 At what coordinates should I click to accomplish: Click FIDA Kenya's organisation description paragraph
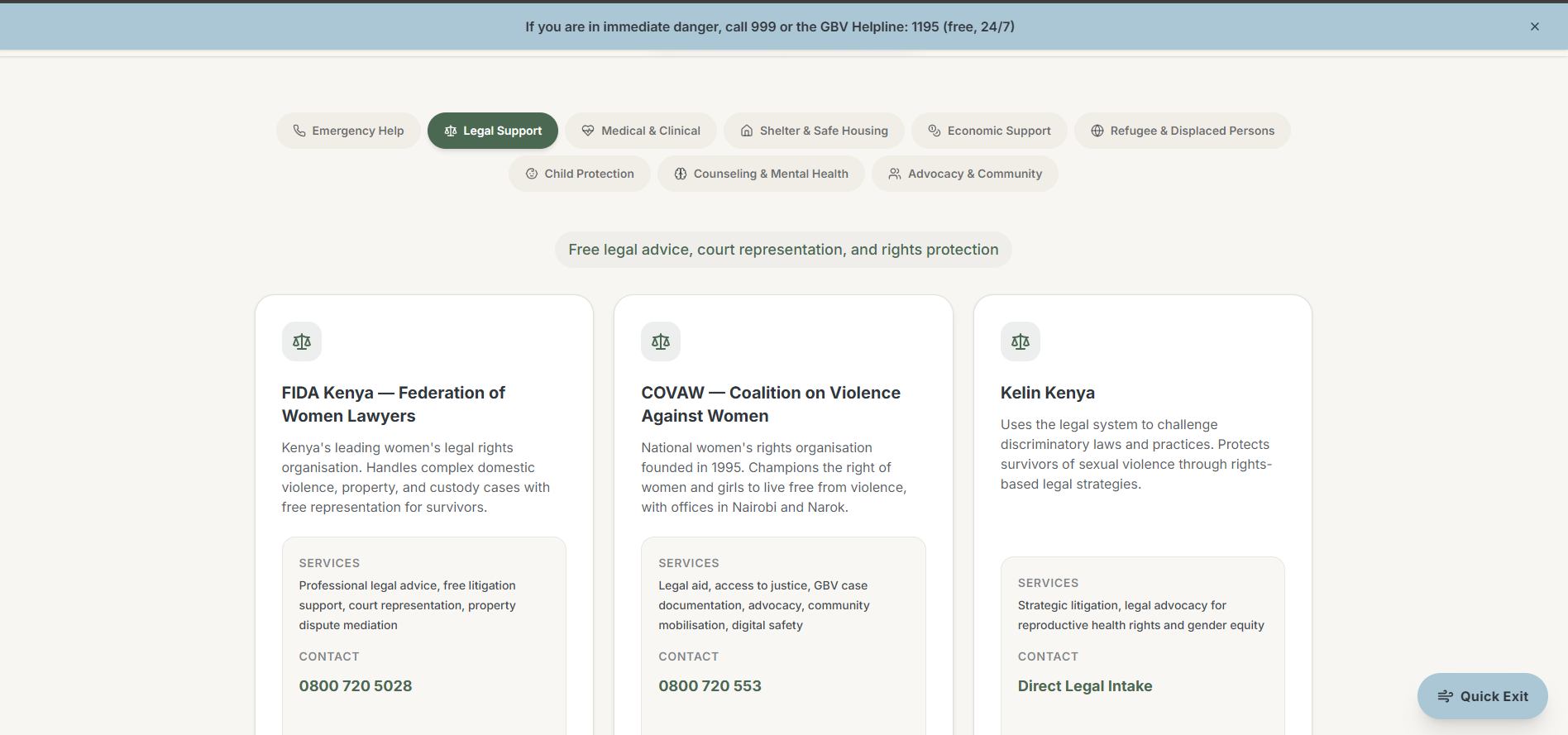click(x=416, y=477)
